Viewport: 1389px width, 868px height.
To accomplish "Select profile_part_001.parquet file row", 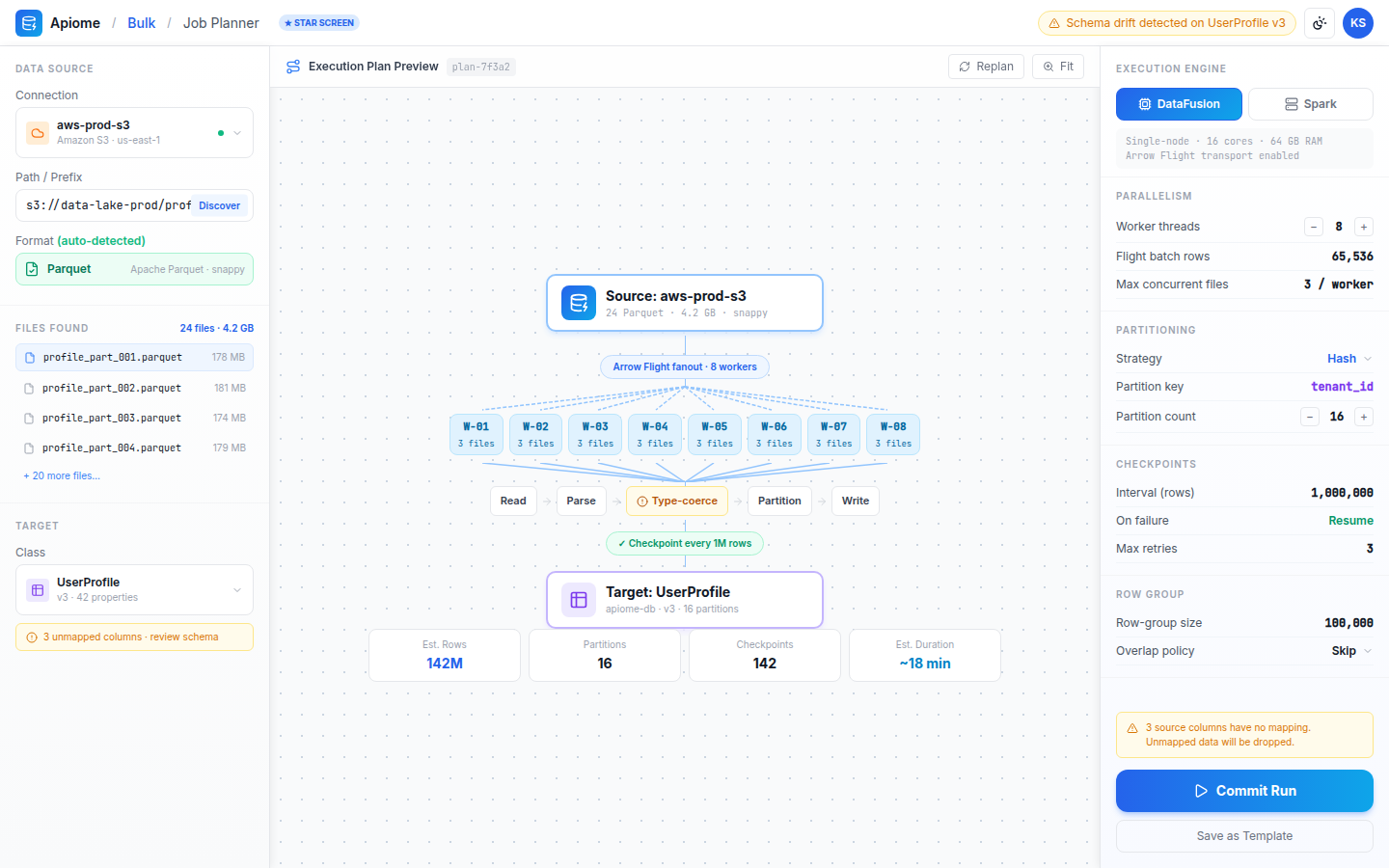I will [x=134, y=358].
